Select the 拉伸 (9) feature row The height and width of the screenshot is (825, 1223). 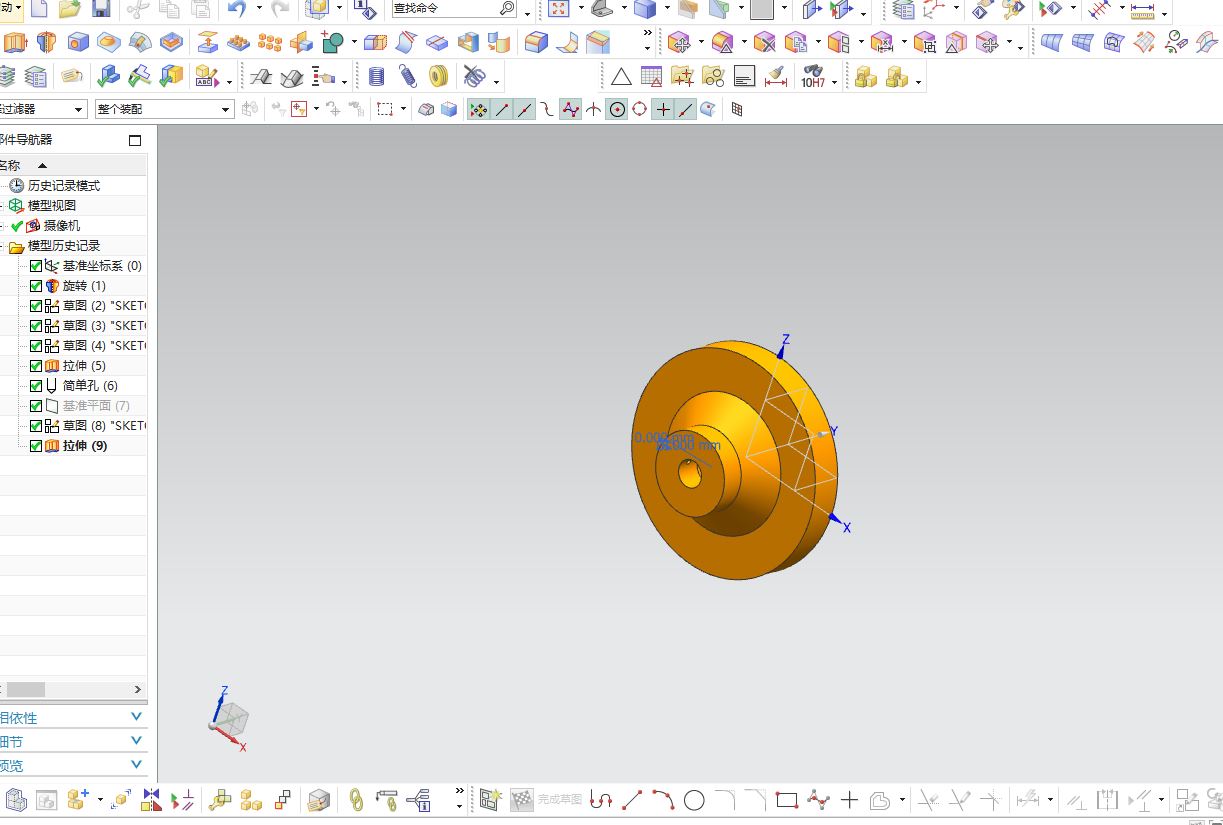(x=85, y=446)
